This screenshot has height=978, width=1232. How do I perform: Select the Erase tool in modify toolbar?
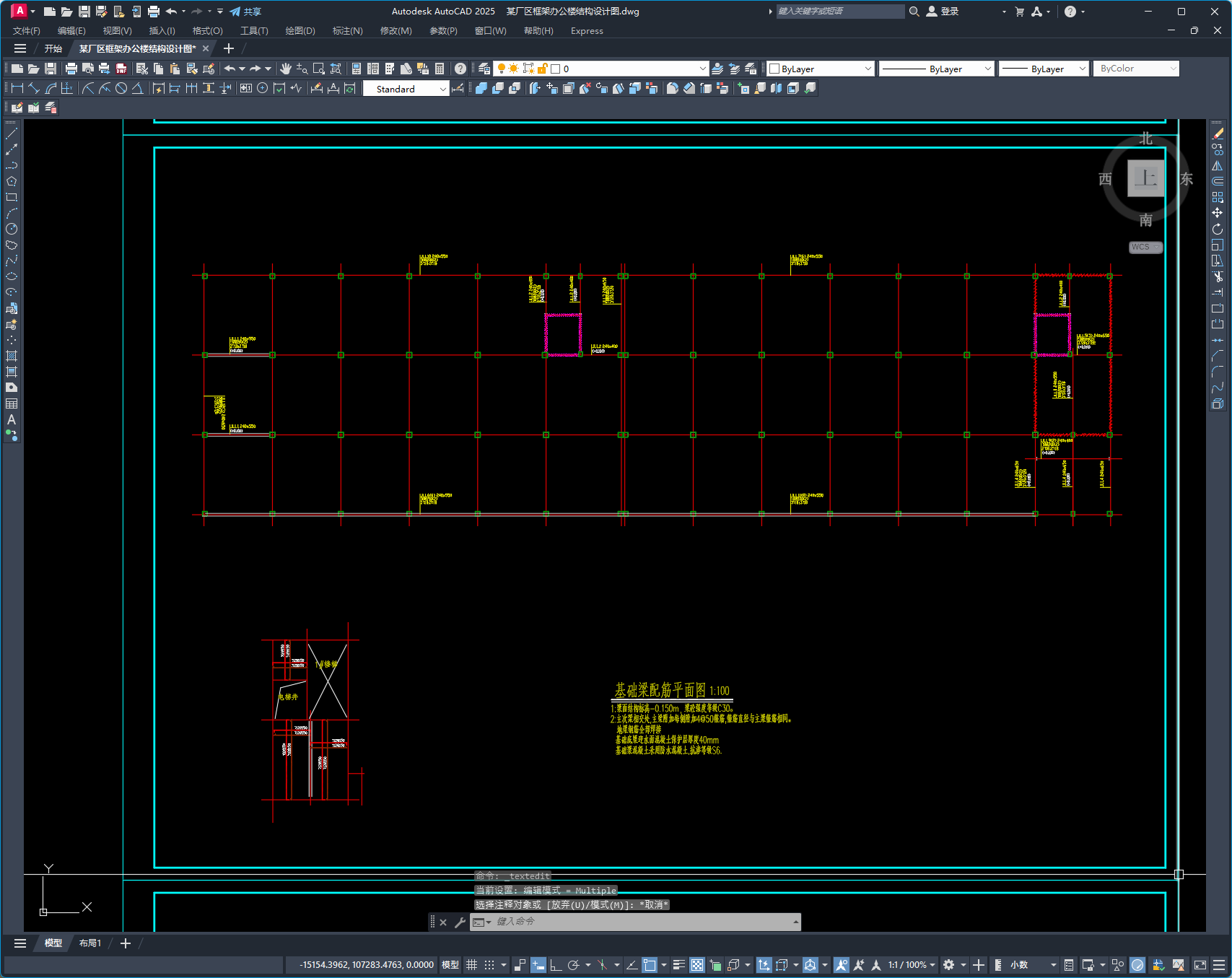coord(1218,134)
